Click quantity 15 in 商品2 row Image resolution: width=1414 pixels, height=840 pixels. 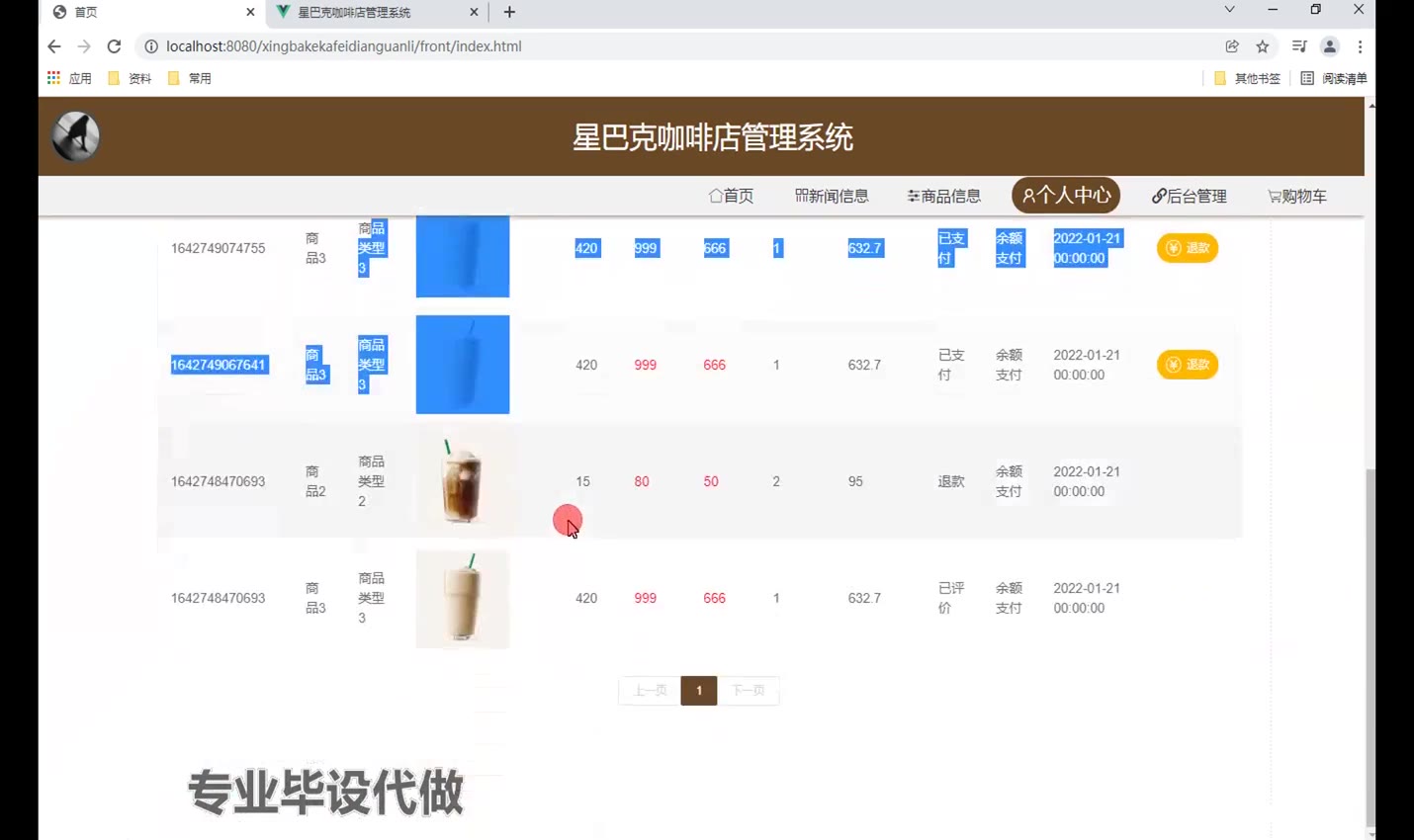582,481
